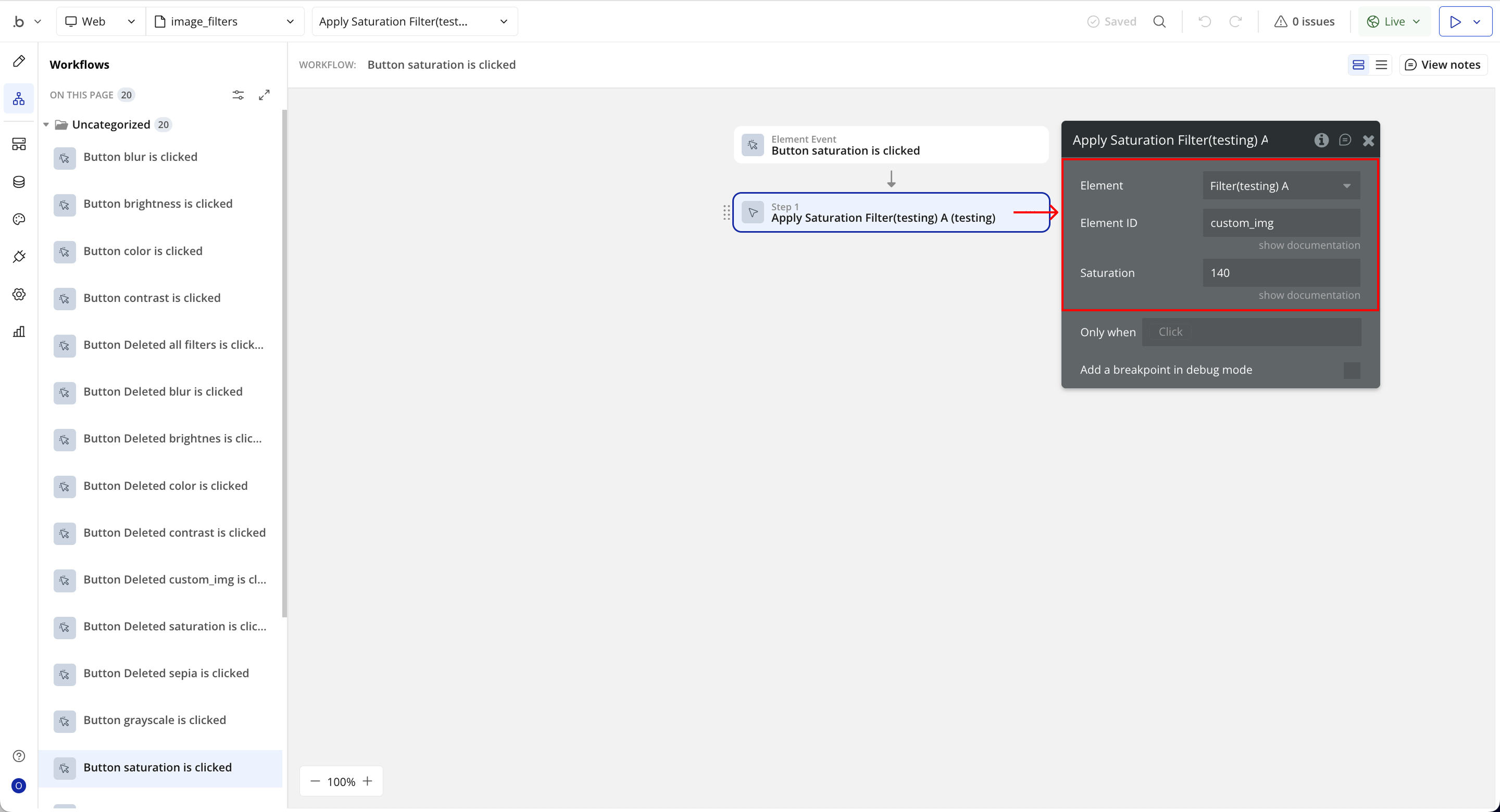Click the info icon in action panel
Viewport: 1500px width, 812px height.
point(1321,141)
